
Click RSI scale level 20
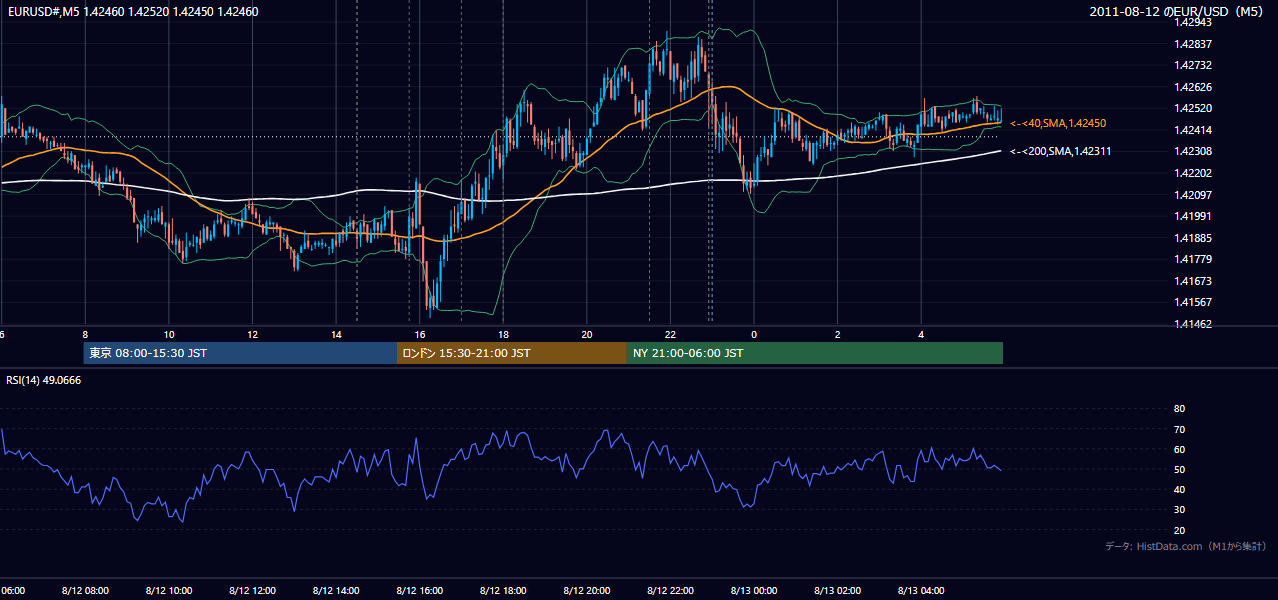tap(1179, 530)
